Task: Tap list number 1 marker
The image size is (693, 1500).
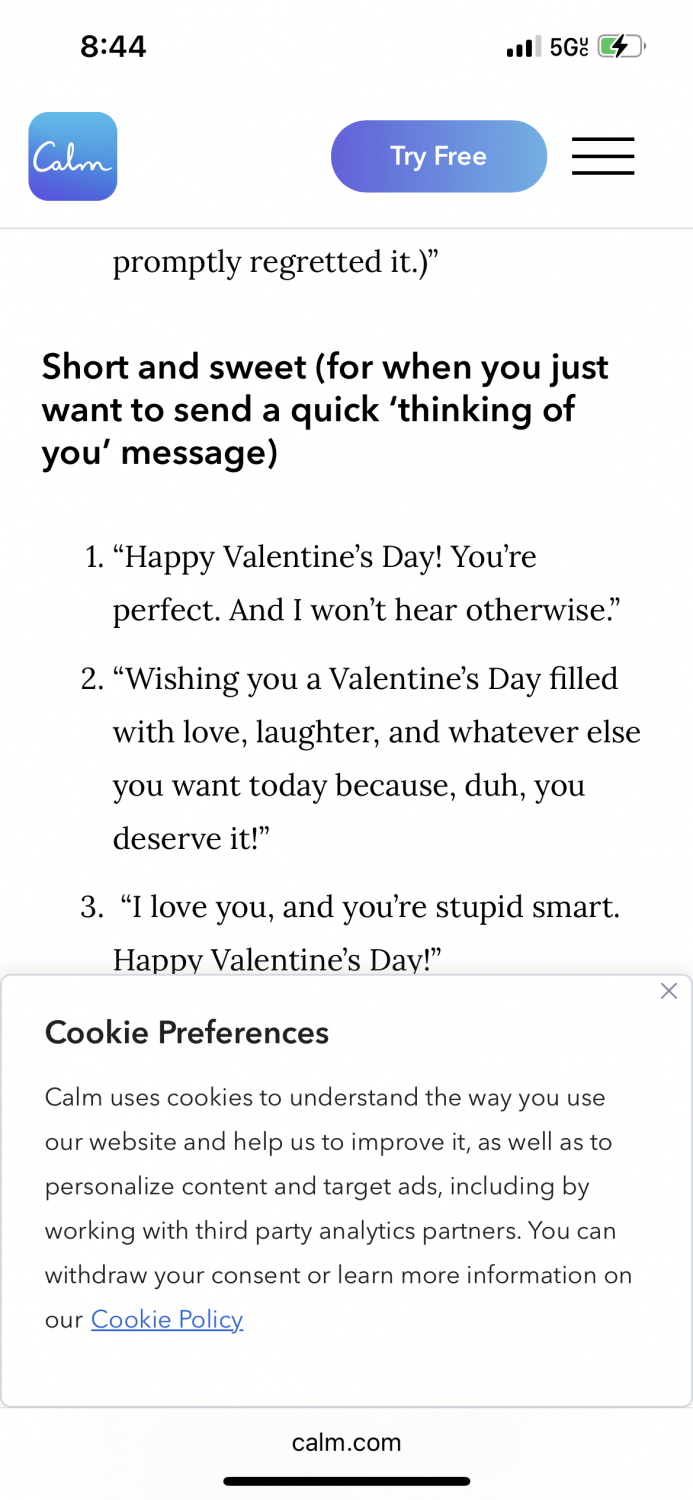Action: coord(94,558)
